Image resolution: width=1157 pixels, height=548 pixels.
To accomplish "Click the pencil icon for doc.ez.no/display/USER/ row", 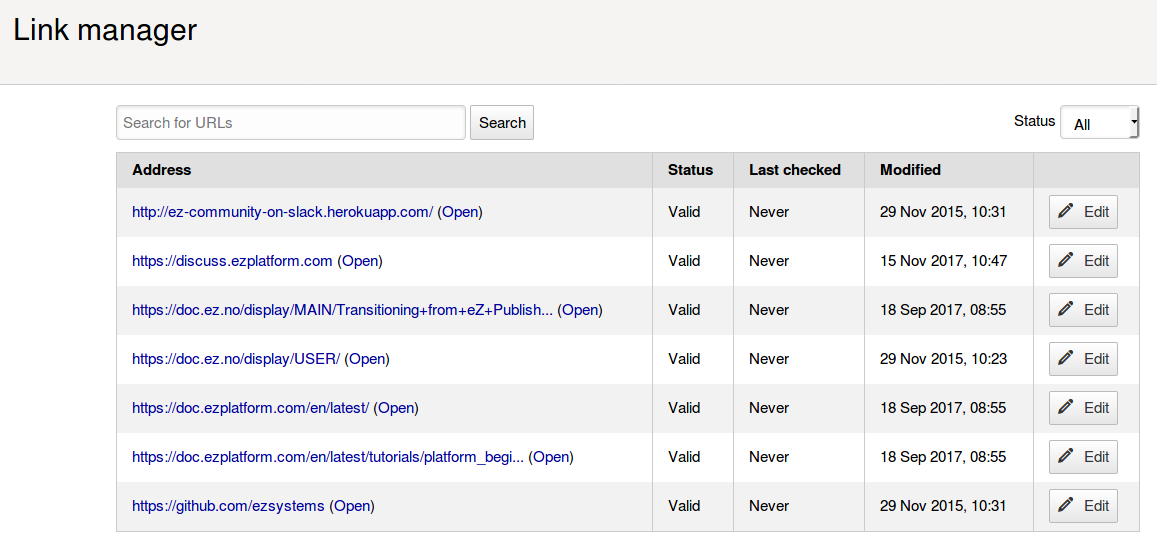I will coord(1066,359).
